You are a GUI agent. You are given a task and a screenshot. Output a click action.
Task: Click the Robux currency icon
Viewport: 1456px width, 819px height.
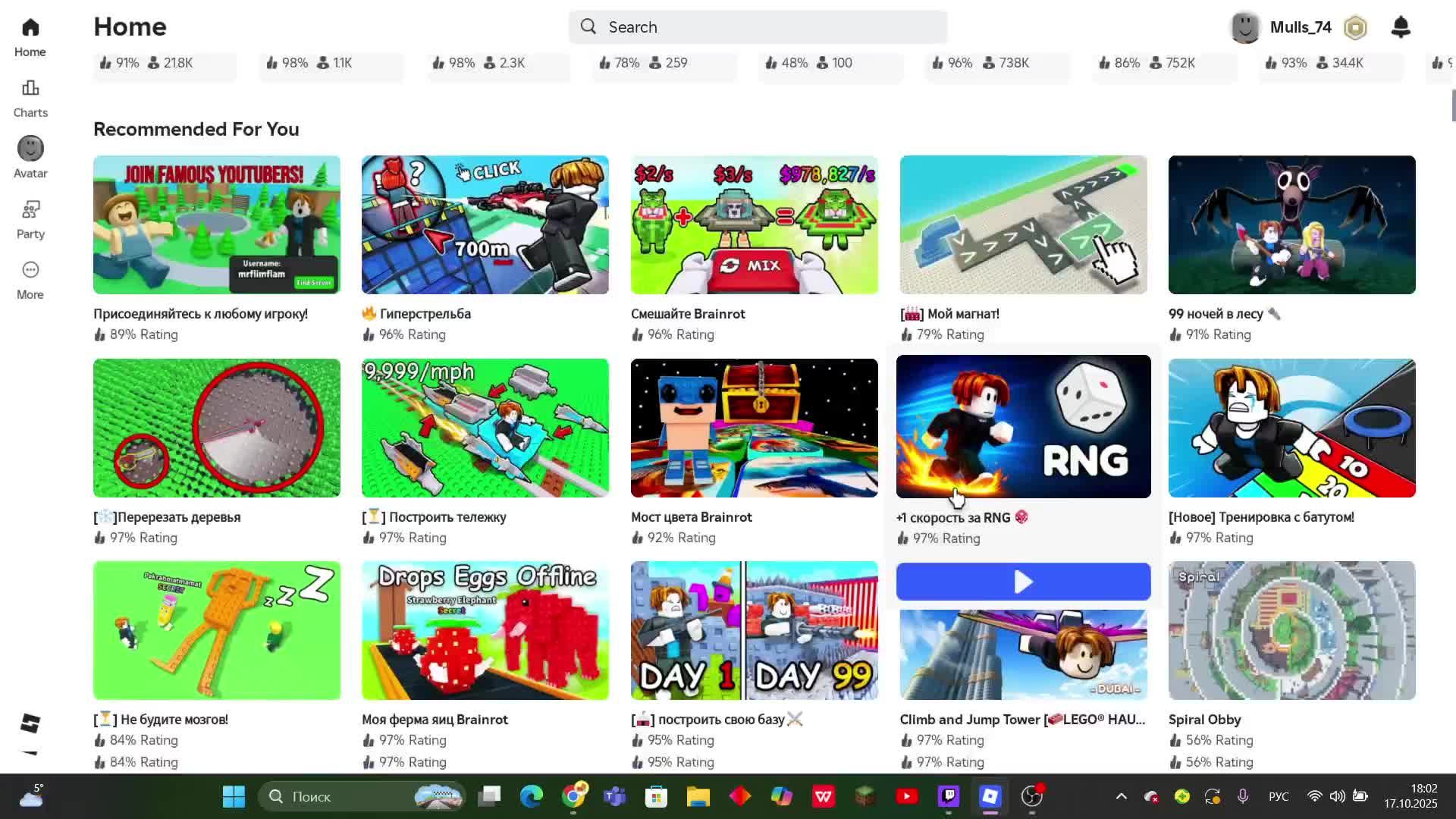tap(1355, 27)
